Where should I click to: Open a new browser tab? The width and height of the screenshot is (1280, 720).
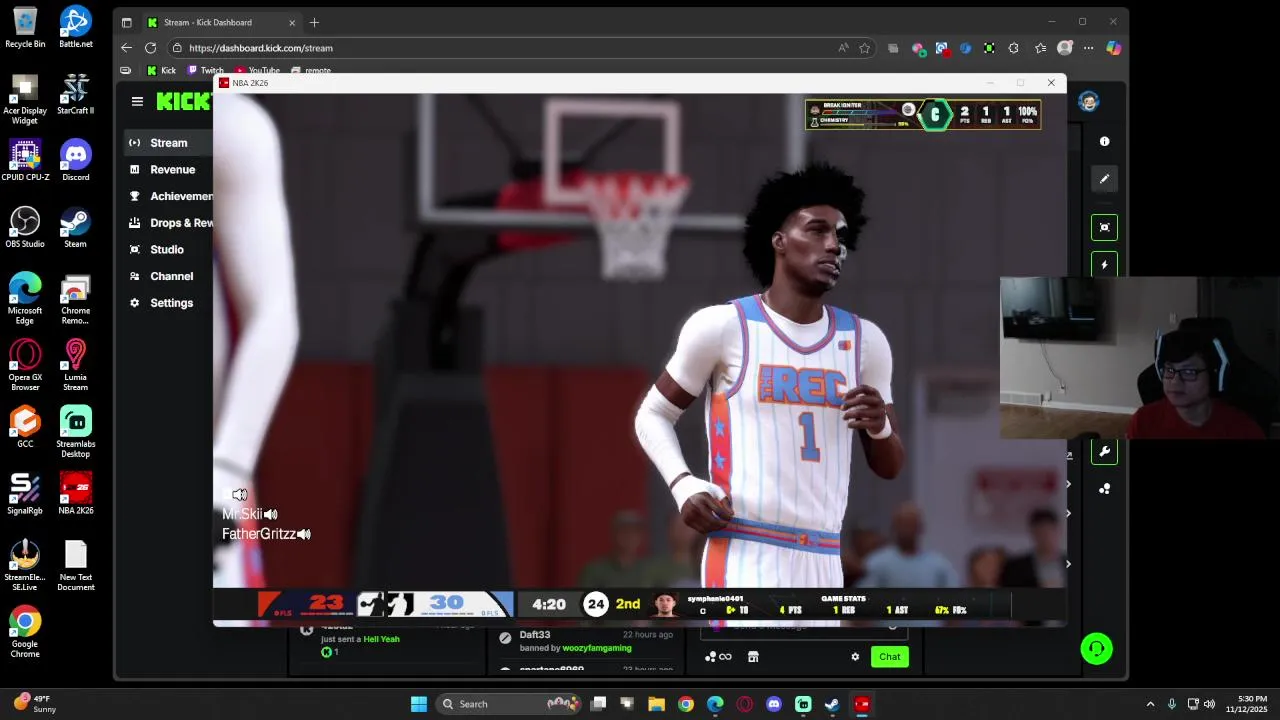tap(314, 22)
